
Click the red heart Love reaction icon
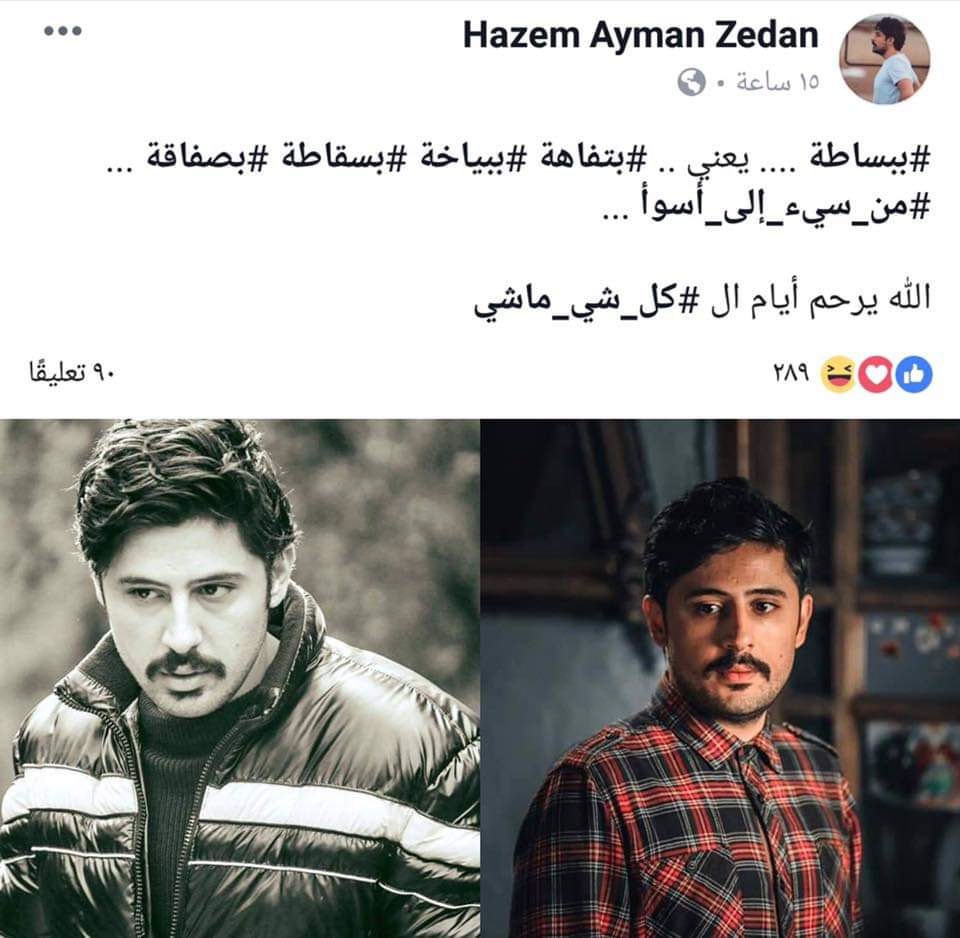(876, 375)
